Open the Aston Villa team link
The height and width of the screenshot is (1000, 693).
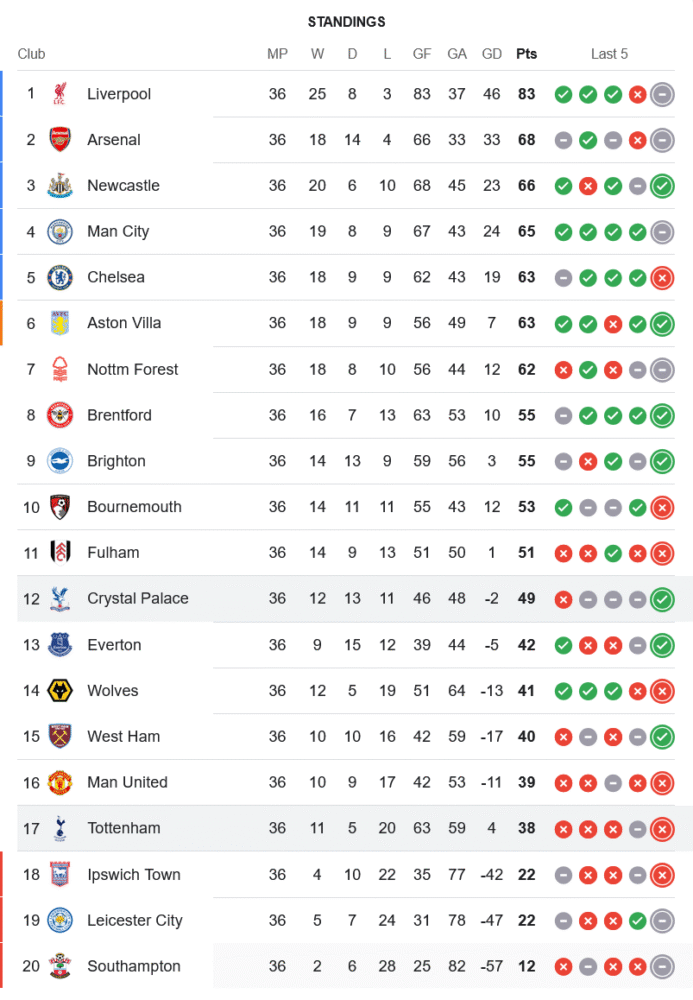124,323
